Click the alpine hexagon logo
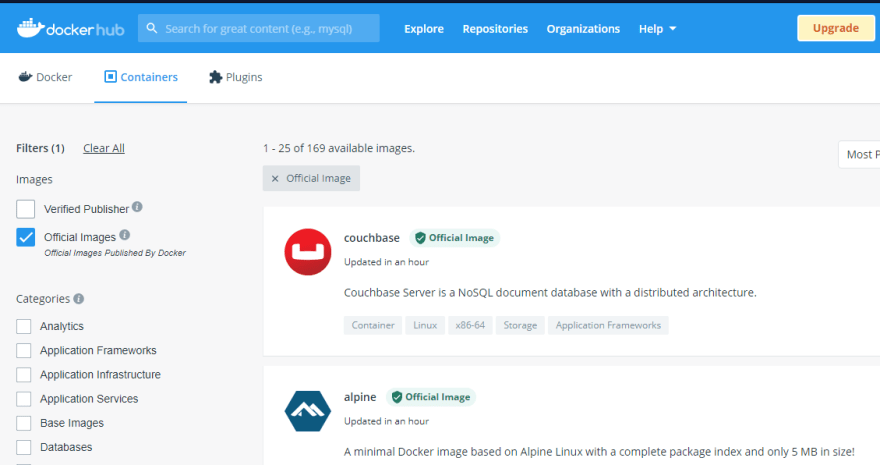Image resolution: width=880 pixels, height=465 pixels. click(308, 411)
